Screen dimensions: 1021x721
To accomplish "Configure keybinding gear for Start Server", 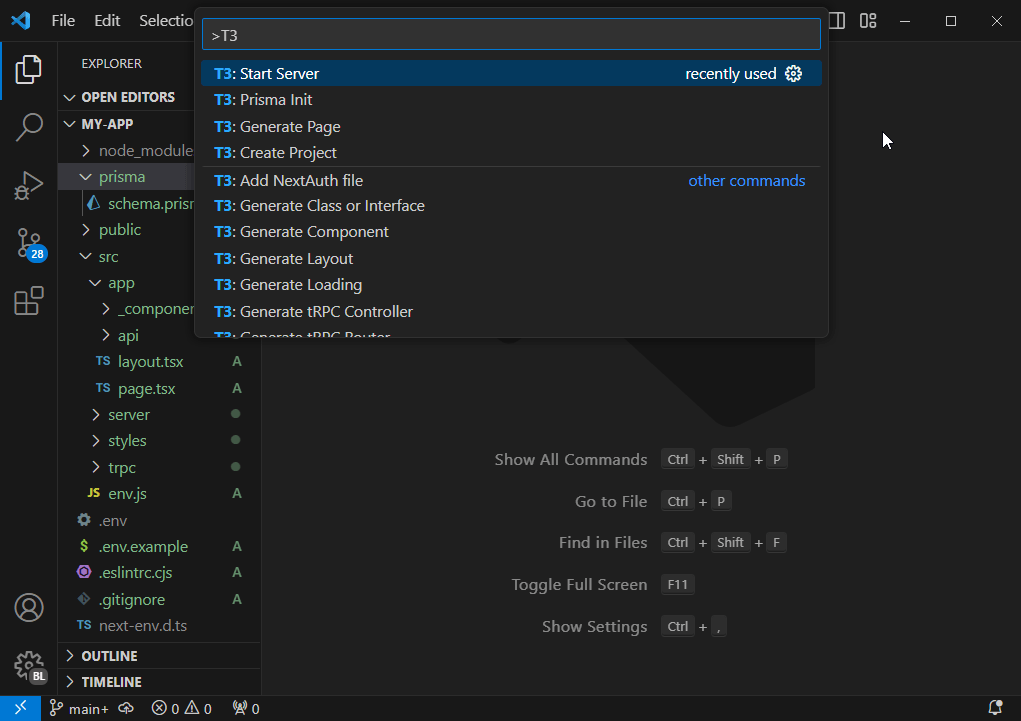I will click(x=793, y=74).
